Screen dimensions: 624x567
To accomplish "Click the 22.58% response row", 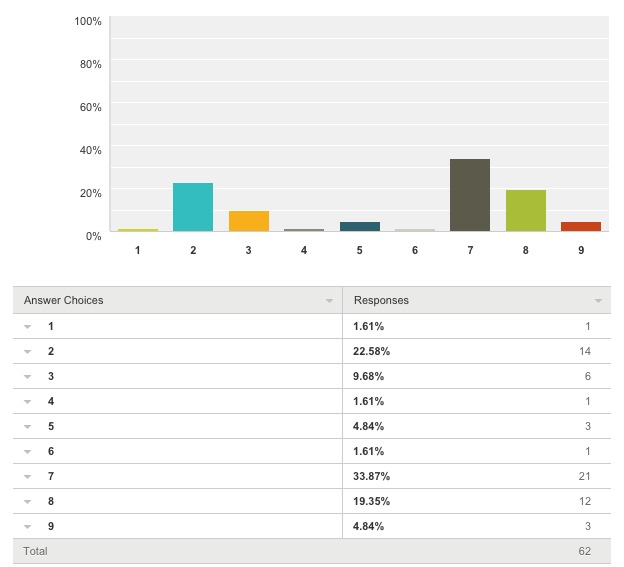I will click(x=312, y=351).
